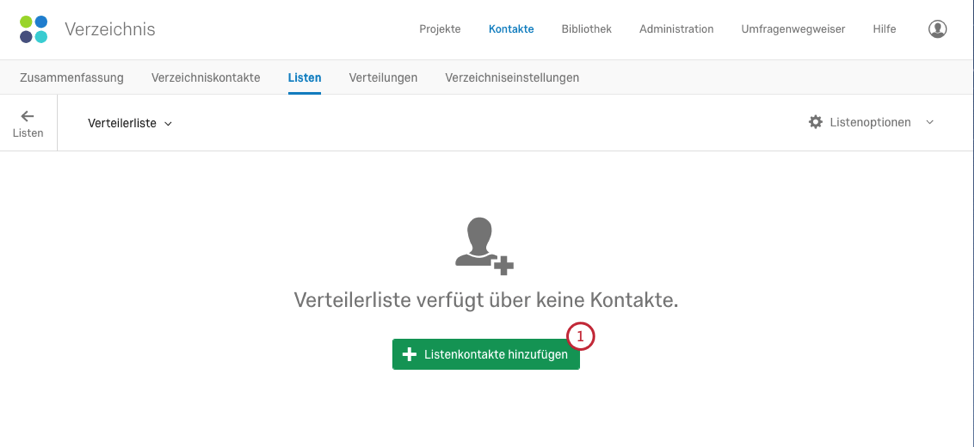Image resolution: width=974 pixels, height=447 pixels.
Task: Click the Listenoptionen label
Action: point(870,122)
